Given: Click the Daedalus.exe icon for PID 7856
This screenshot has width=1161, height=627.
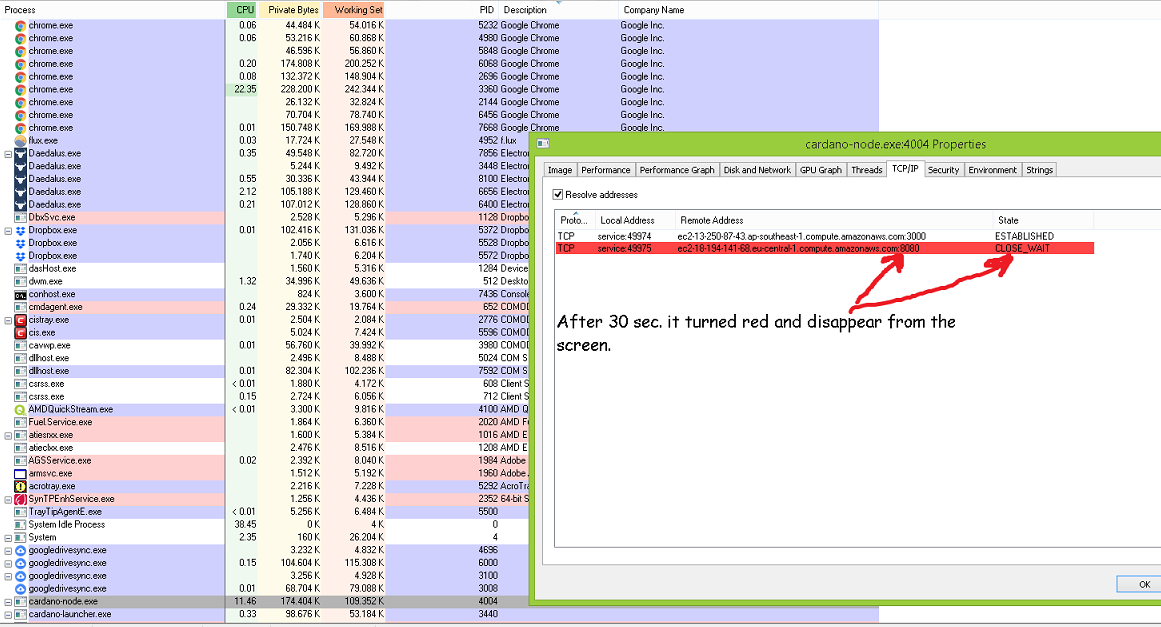Looking at the screenshot, I should (x=21, y=153).
